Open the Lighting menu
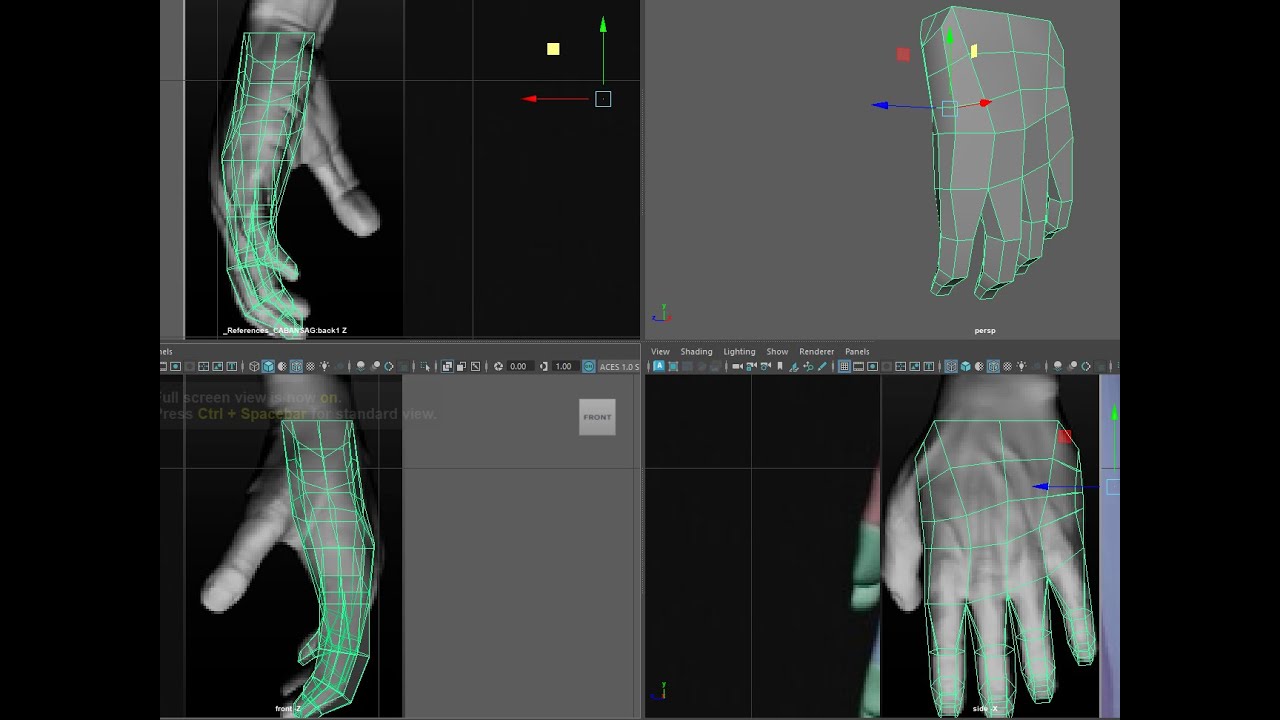The height and width of the screenshot is (720, 1280). click(739, 351)
